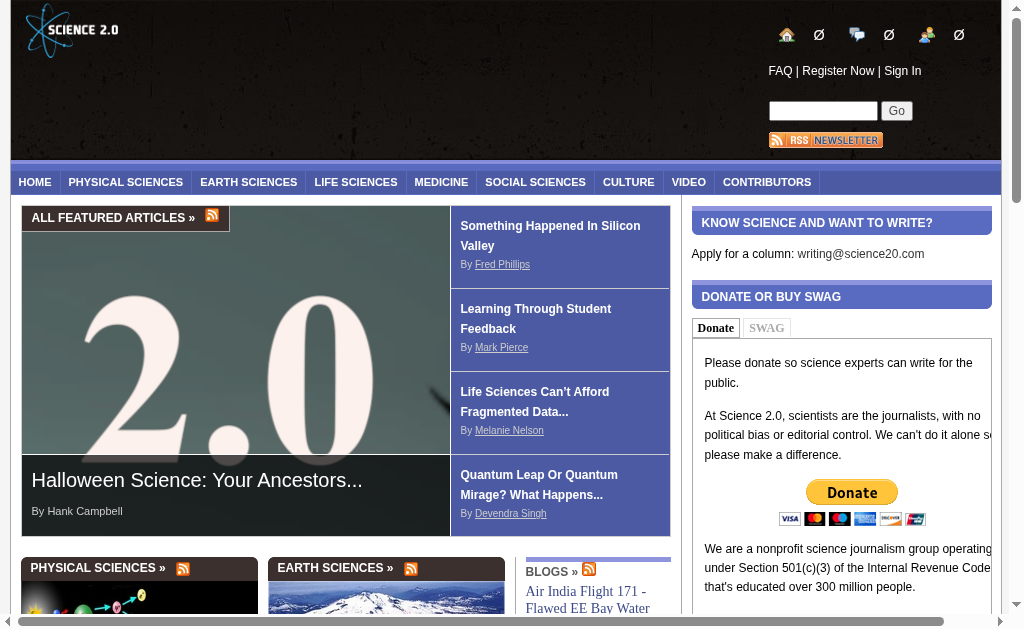The width and height of the screenshot is (1024, 629).
Task: Click RSS feed icon beside Blogs heading
Action: click(x=589, y=570)
